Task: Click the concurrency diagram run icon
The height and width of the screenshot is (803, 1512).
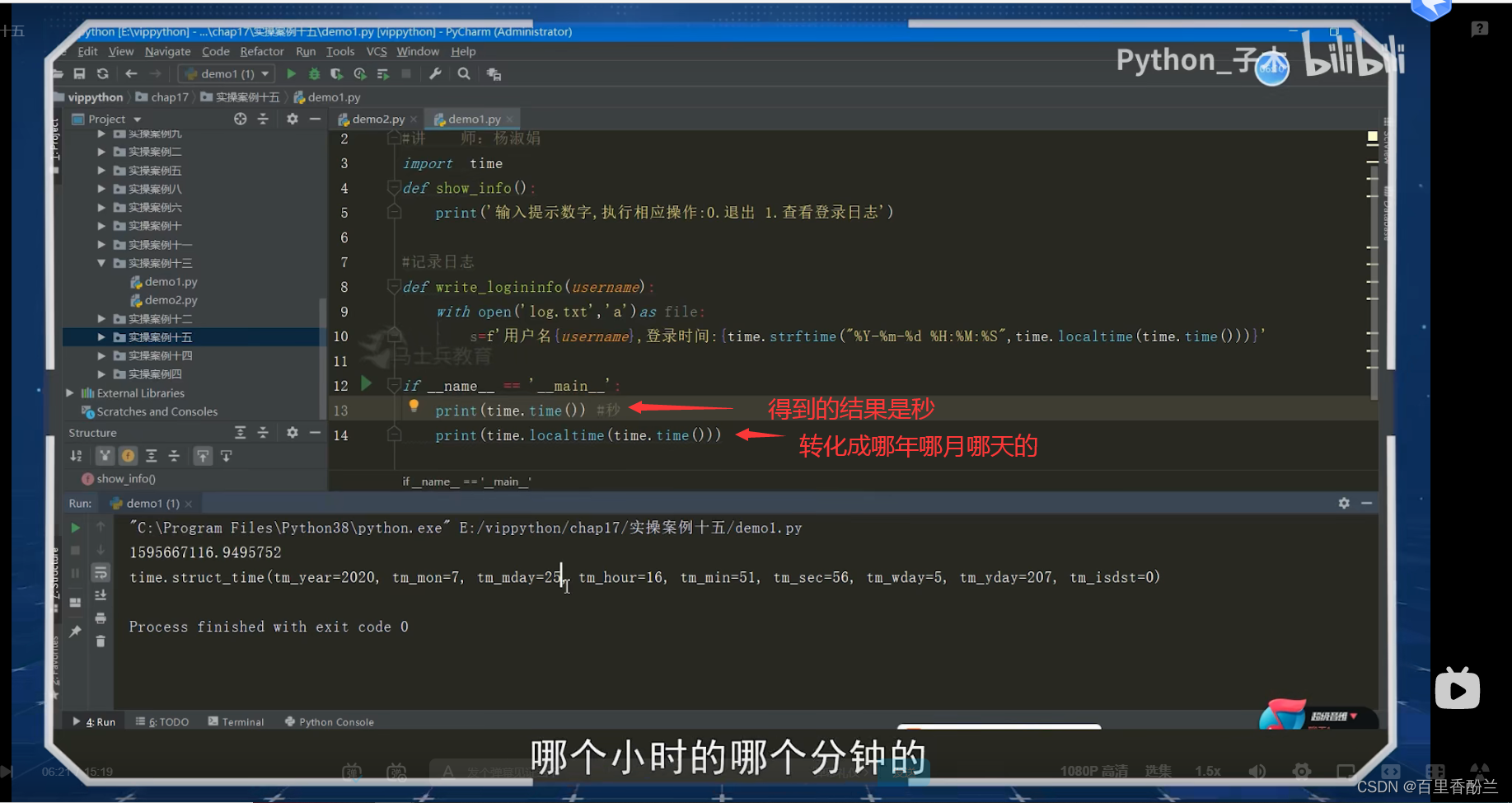Action: coord(383,74)
